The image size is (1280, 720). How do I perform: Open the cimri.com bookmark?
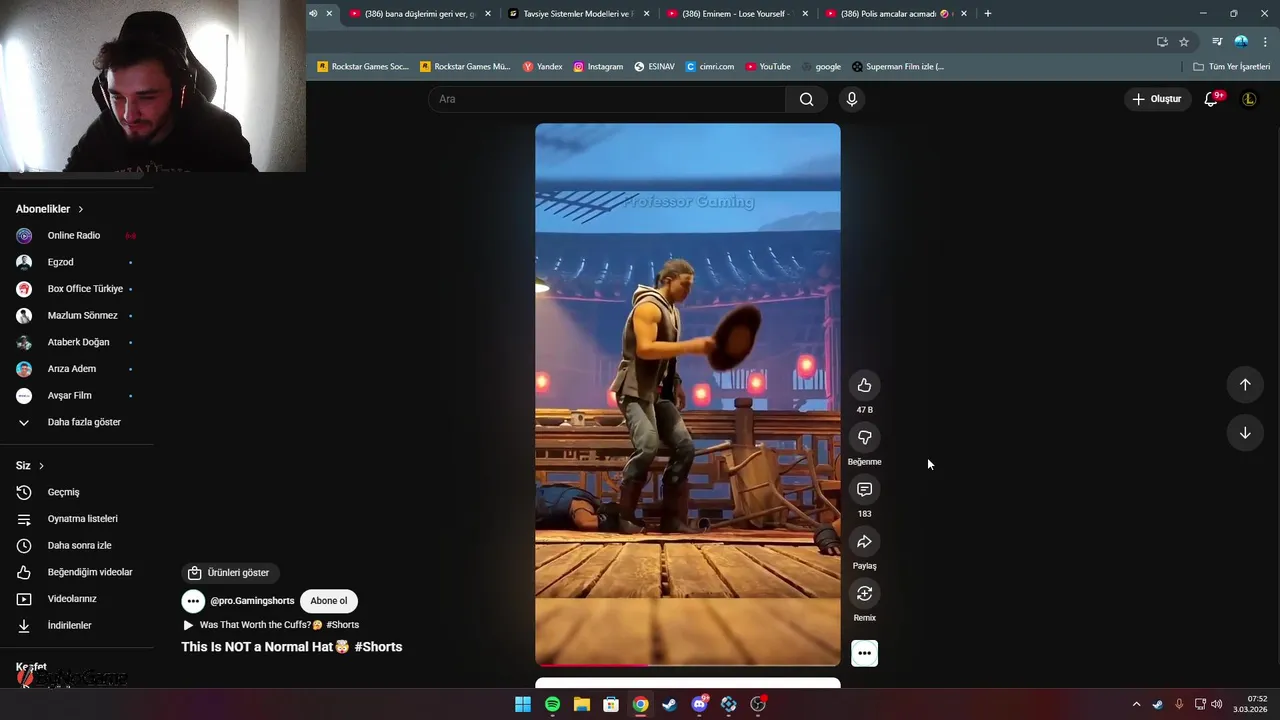710,67
